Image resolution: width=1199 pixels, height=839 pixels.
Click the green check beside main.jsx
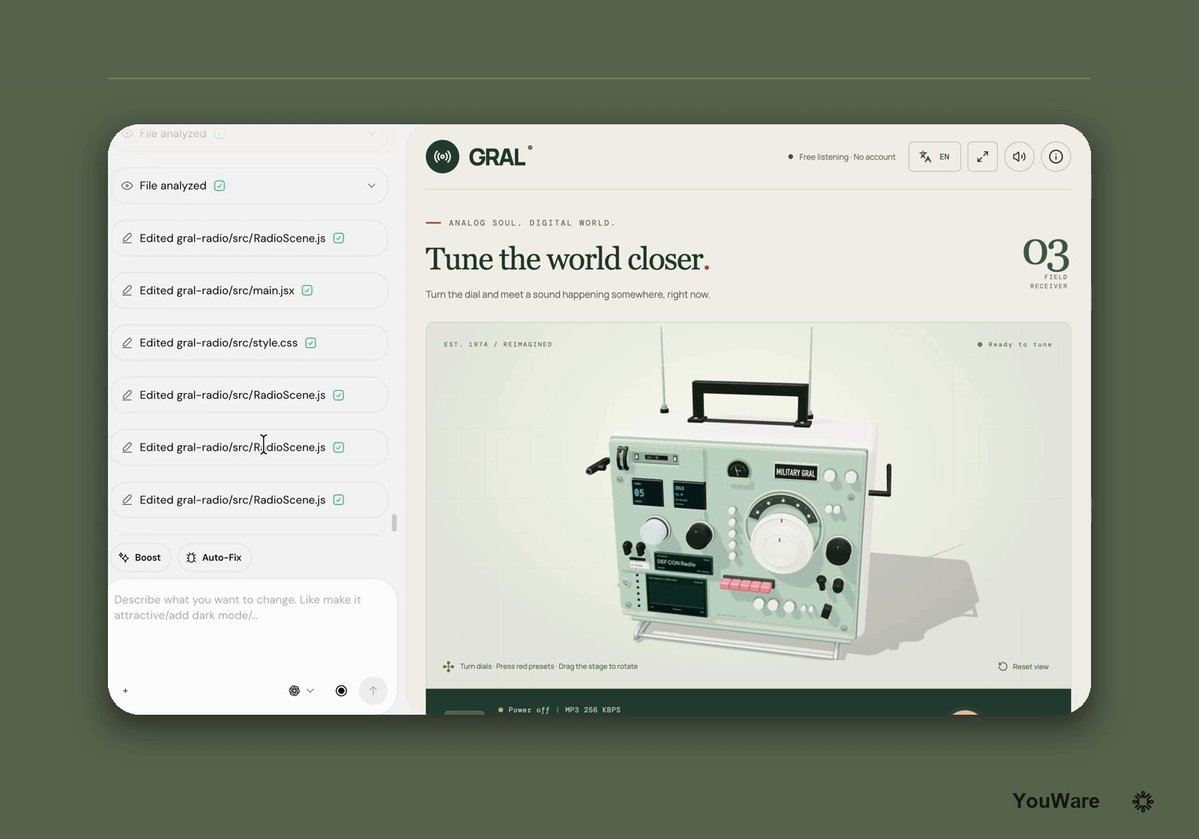point(307,291)
